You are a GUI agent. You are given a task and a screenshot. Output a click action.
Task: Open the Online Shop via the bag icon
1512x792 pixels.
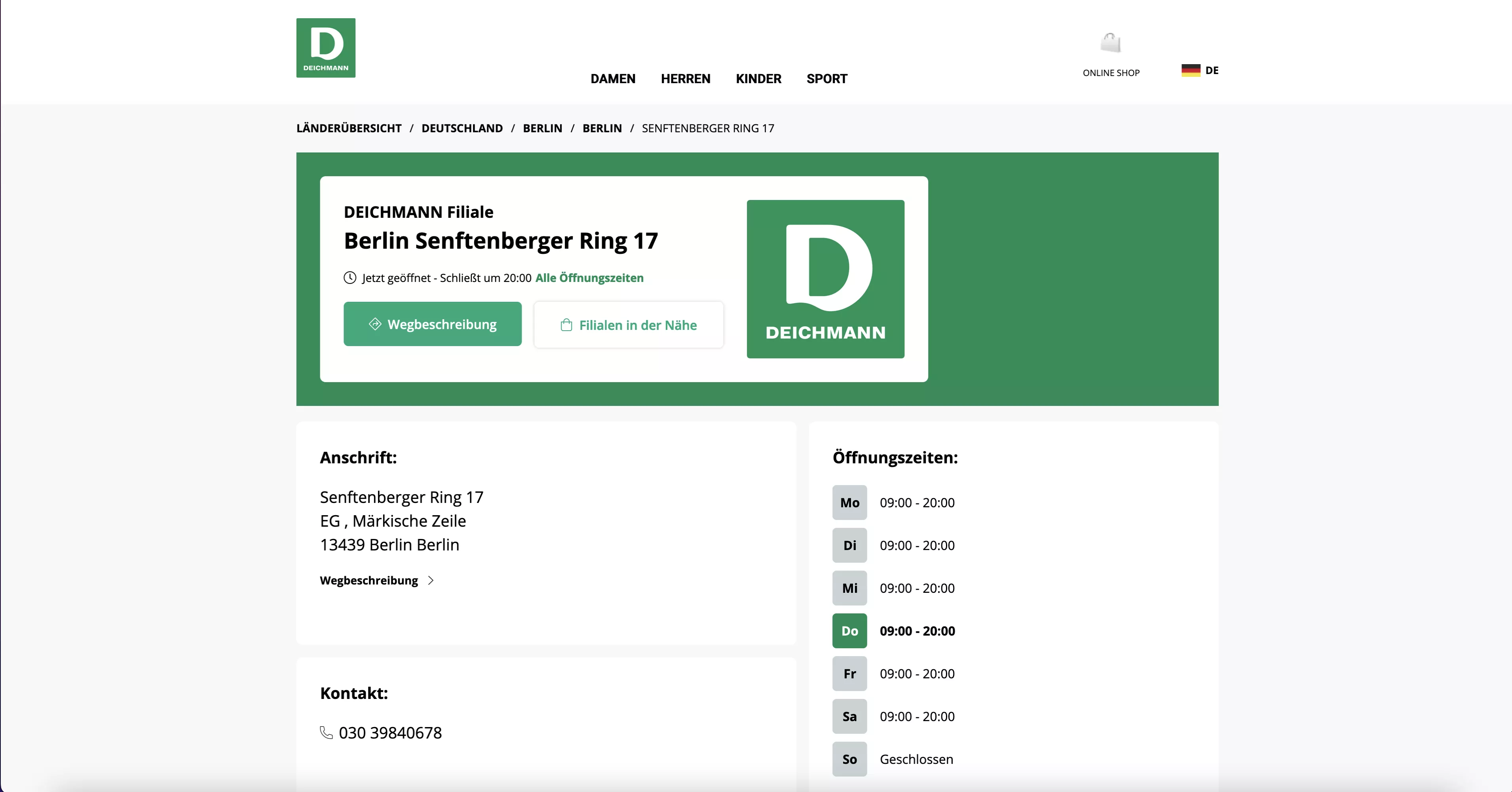click(x=1111, y=42)
